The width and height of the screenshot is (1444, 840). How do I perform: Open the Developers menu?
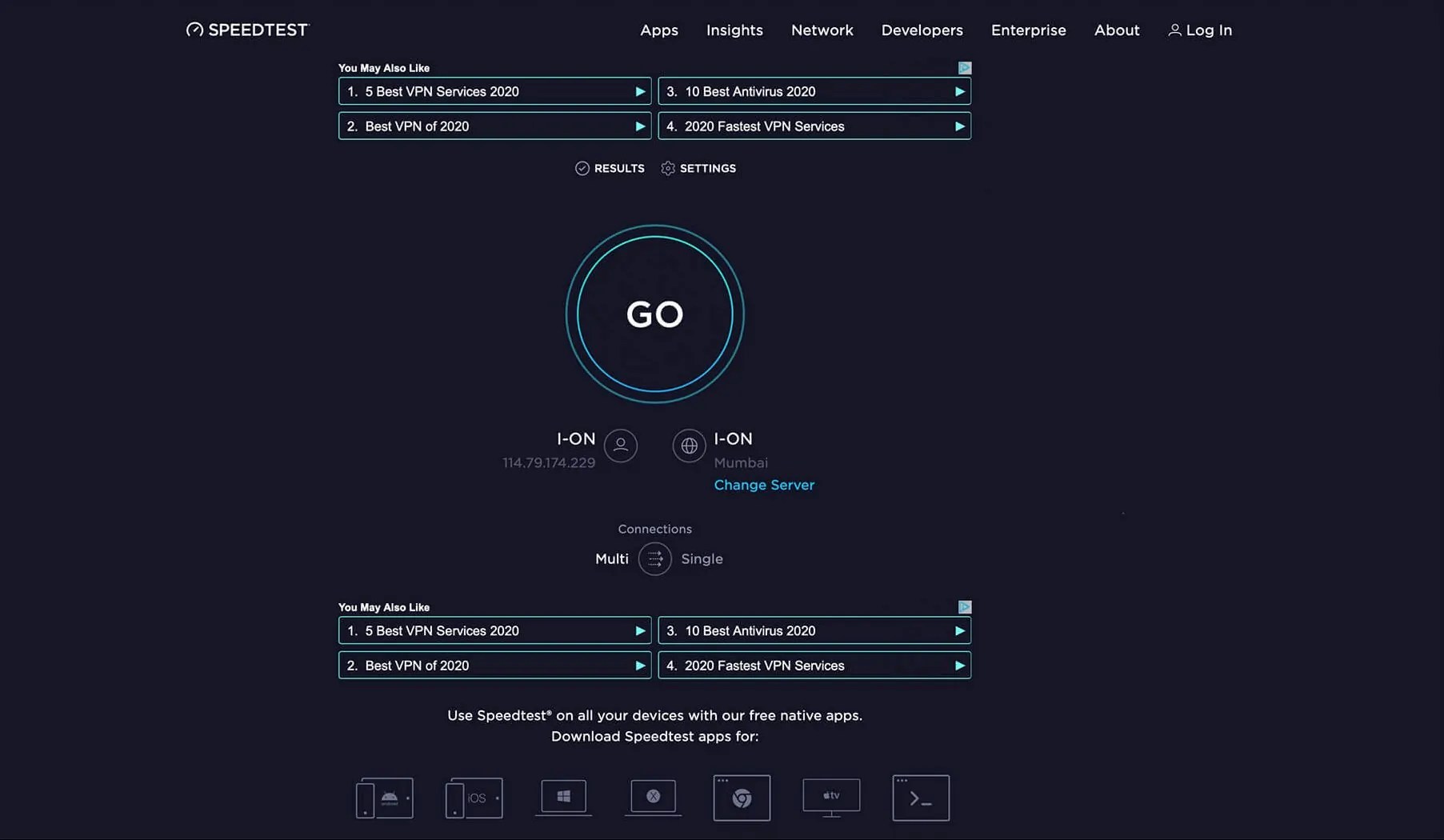pyautogui.click(x=922, y=30)
